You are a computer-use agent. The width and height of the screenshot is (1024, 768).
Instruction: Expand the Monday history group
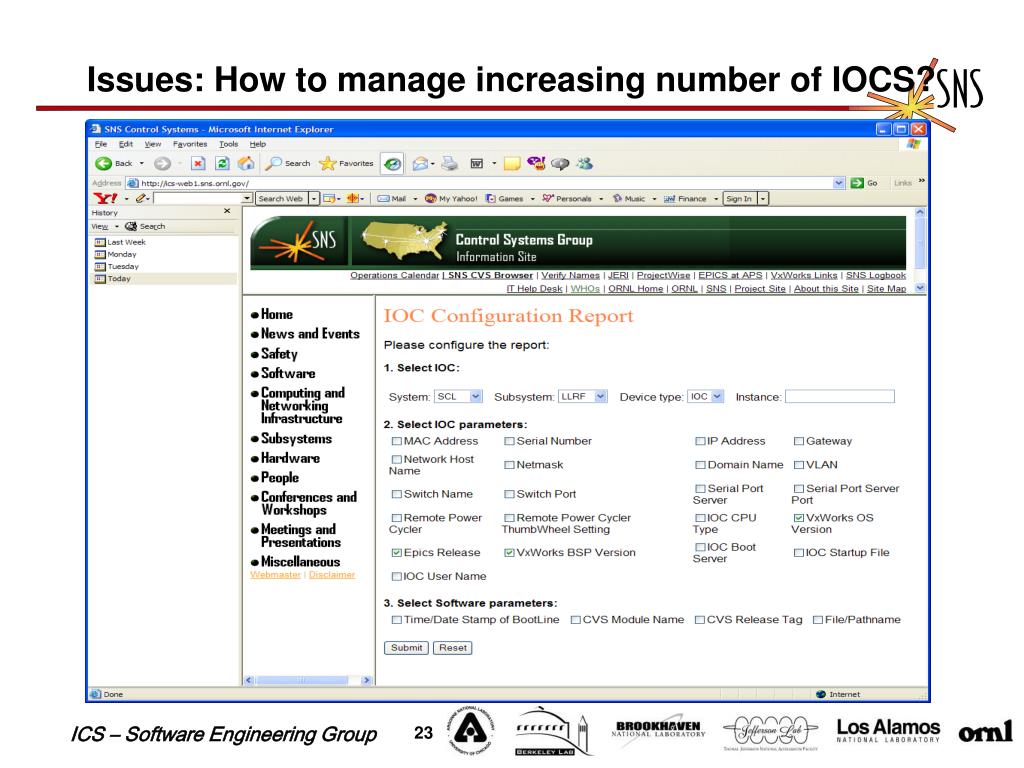[116, 255]
